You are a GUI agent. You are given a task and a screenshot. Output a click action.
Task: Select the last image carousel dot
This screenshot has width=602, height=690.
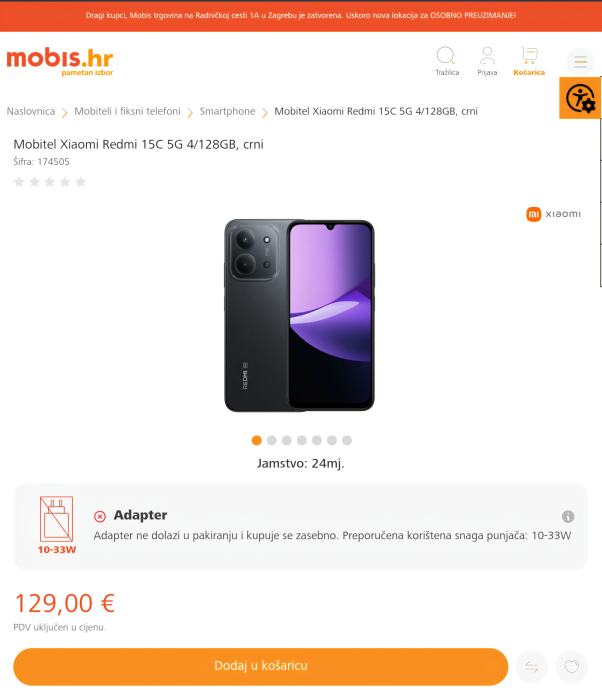point(347,440)
